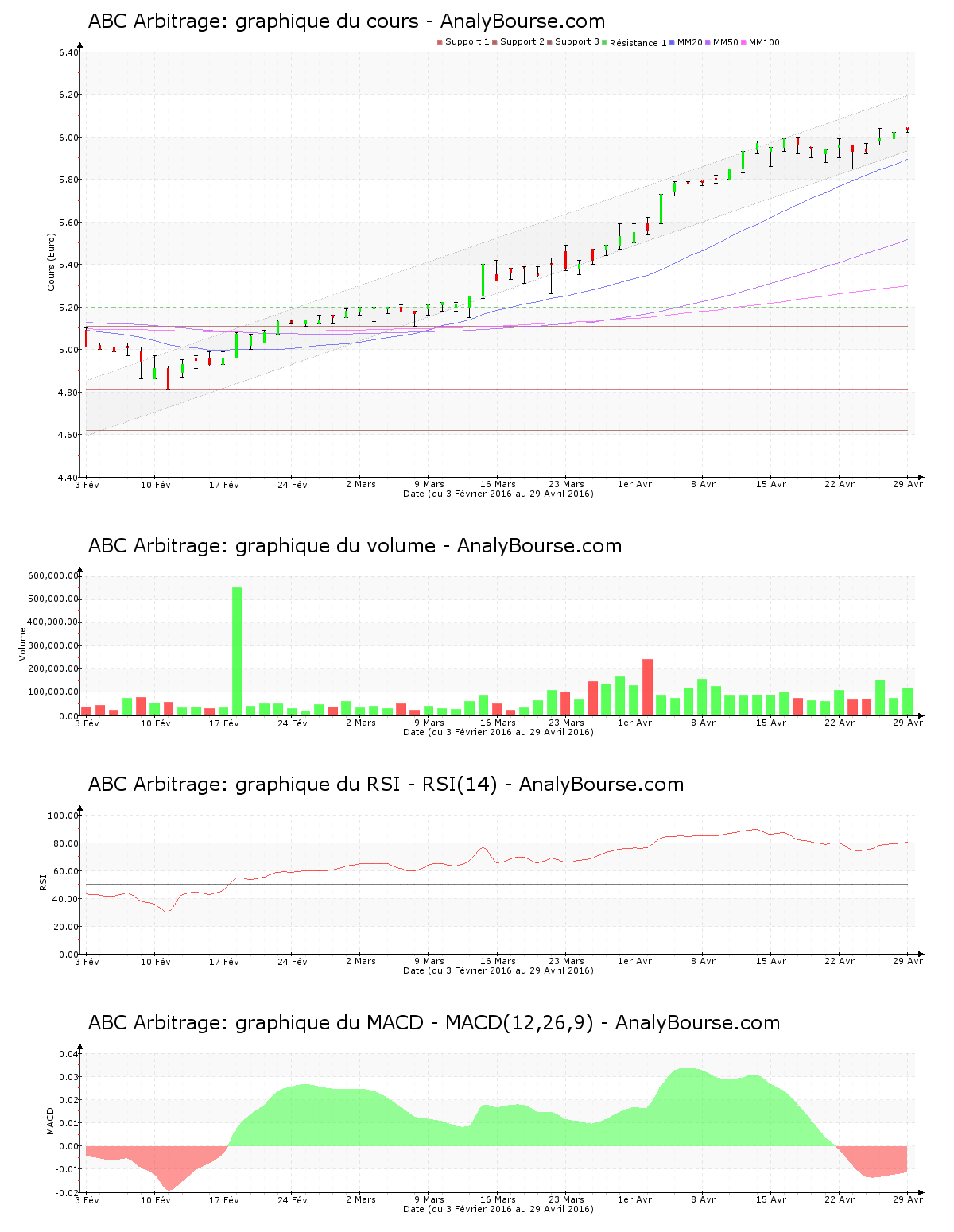Click the '-0.02' value on the MACD axis

(x=68, y=1193)
